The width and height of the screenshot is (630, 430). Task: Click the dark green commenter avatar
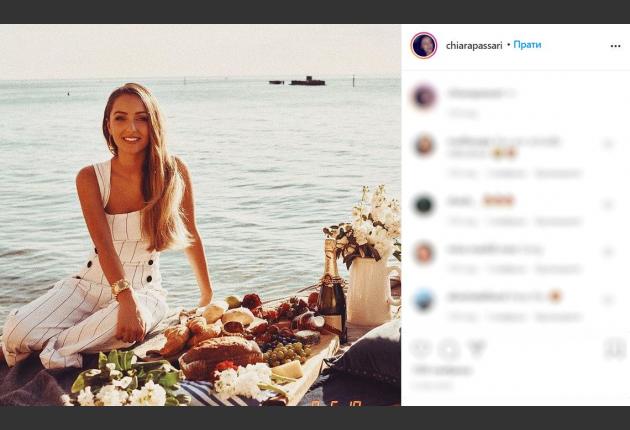point(424,204)
